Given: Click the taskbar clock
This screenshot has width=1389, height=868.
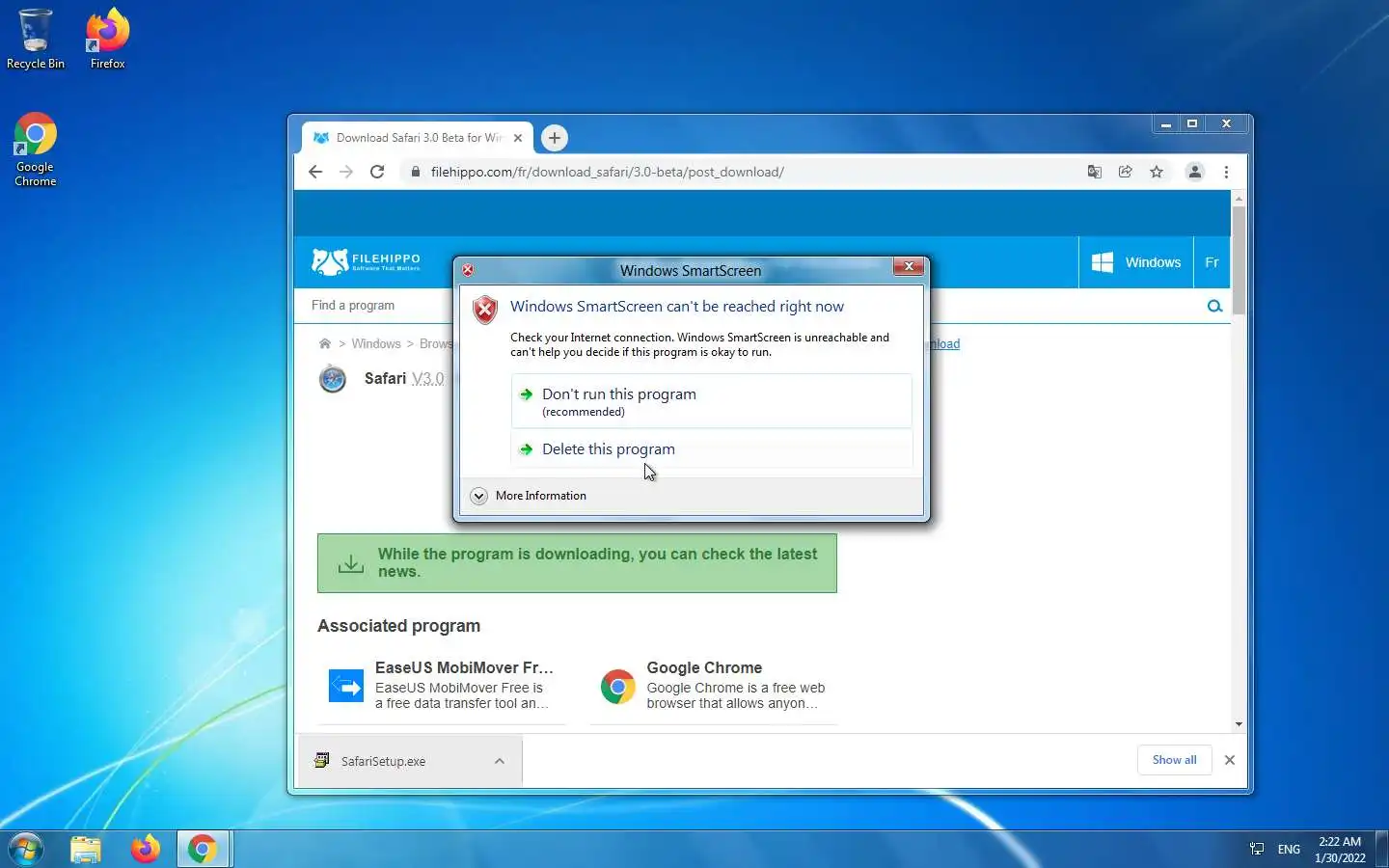Looking at the screenshot, I should tap(1340, 850).
